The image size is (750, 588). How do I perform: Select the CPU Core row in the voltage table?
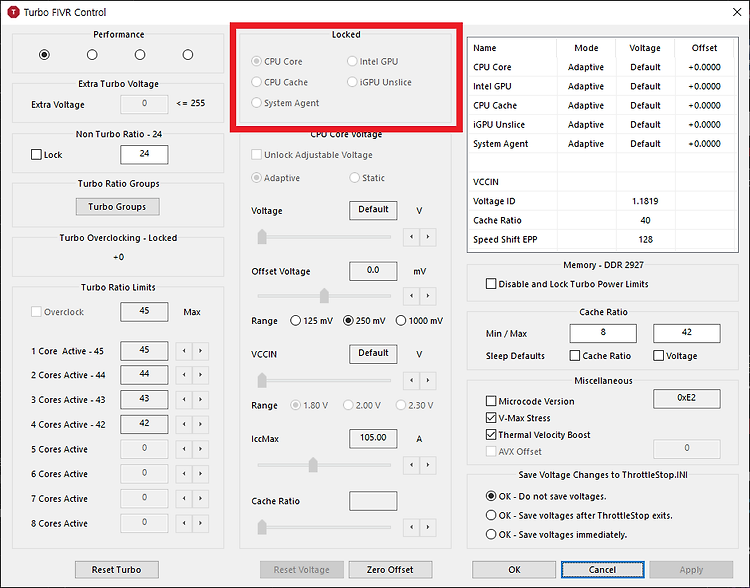[x=602, y=67]
